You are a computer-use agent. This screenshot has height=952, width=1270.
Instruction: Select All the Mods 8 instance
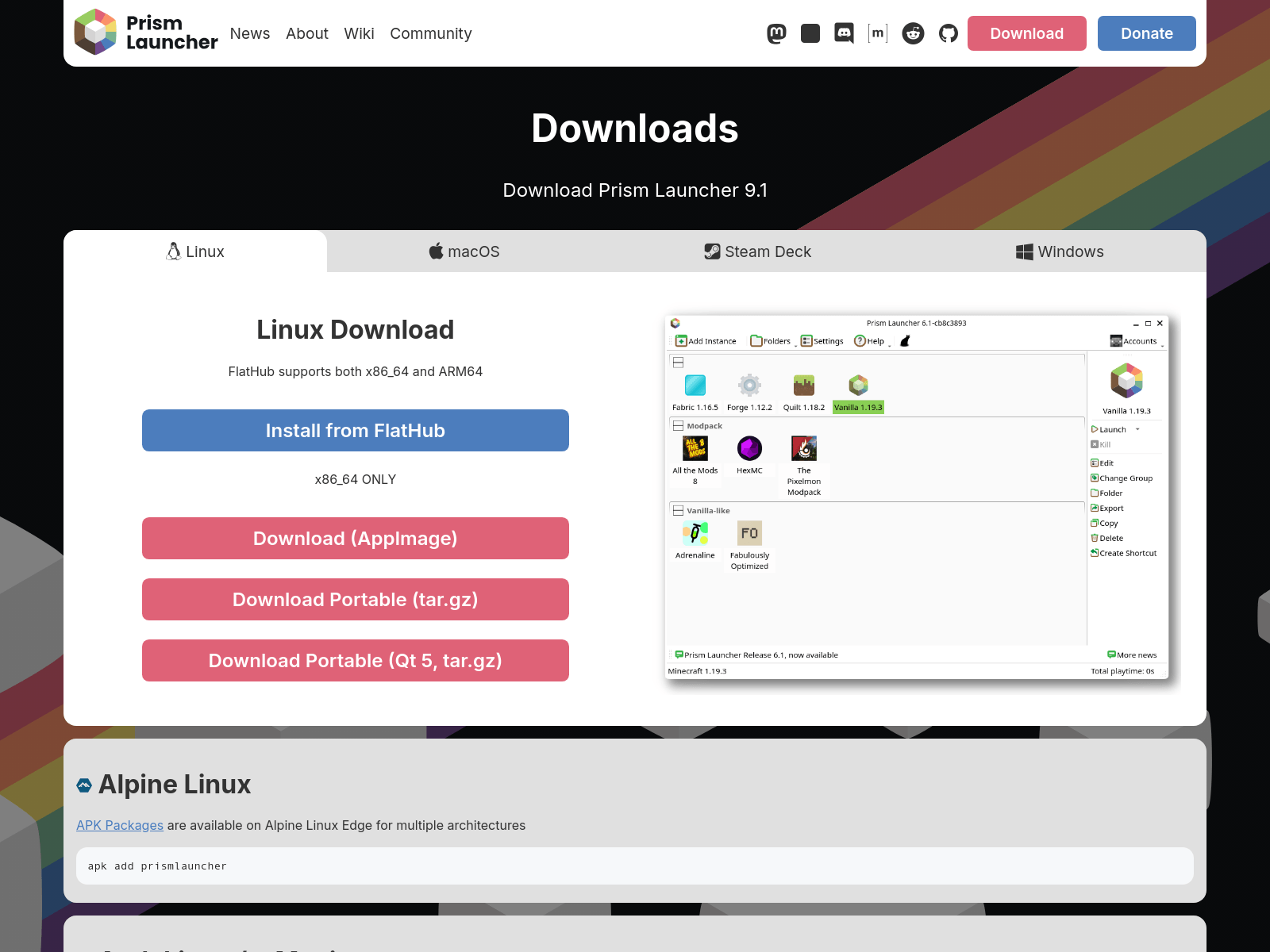point(695,460)
